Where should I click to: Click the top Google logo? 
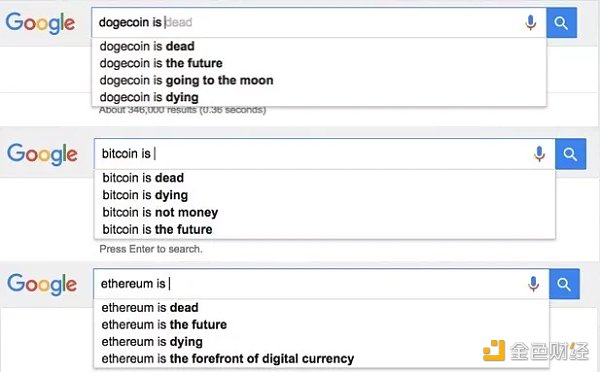point(40,23)
